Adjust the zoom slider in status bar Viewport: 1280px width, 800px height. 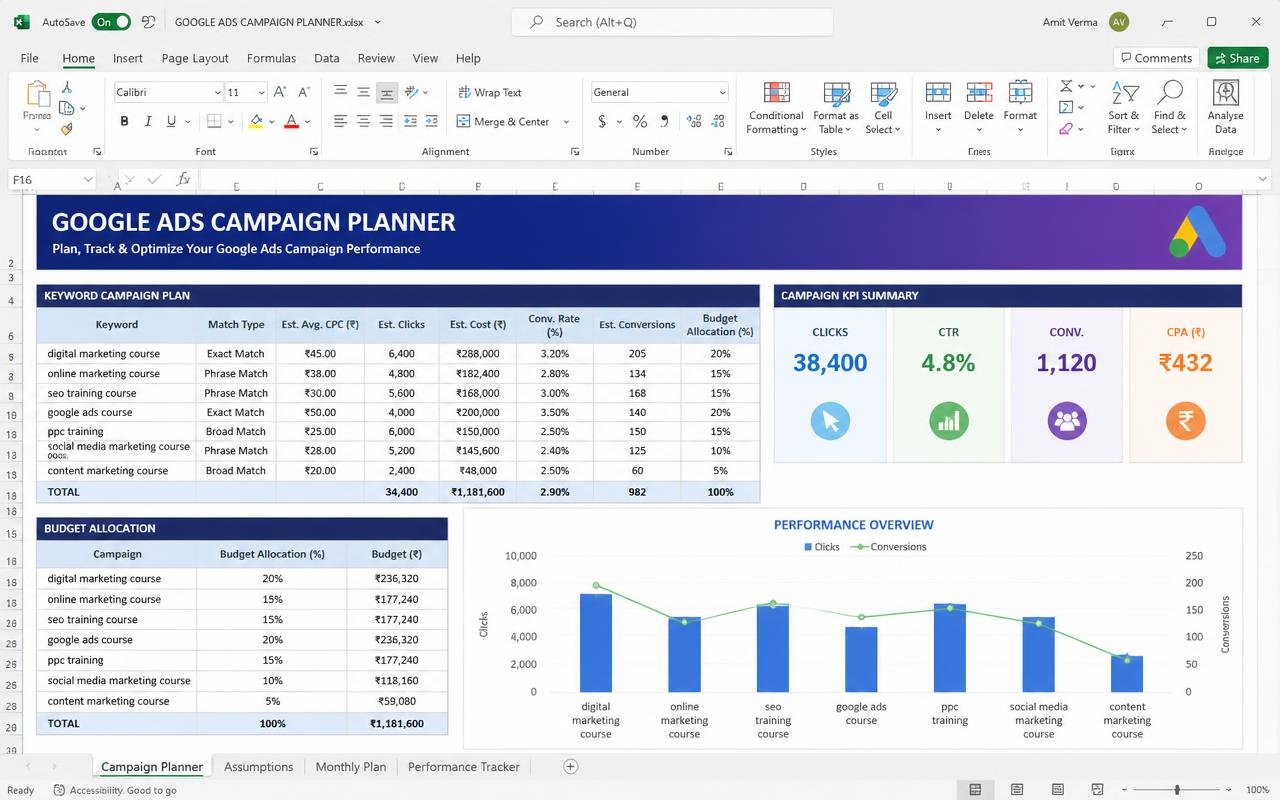(x=1177, y=790)
